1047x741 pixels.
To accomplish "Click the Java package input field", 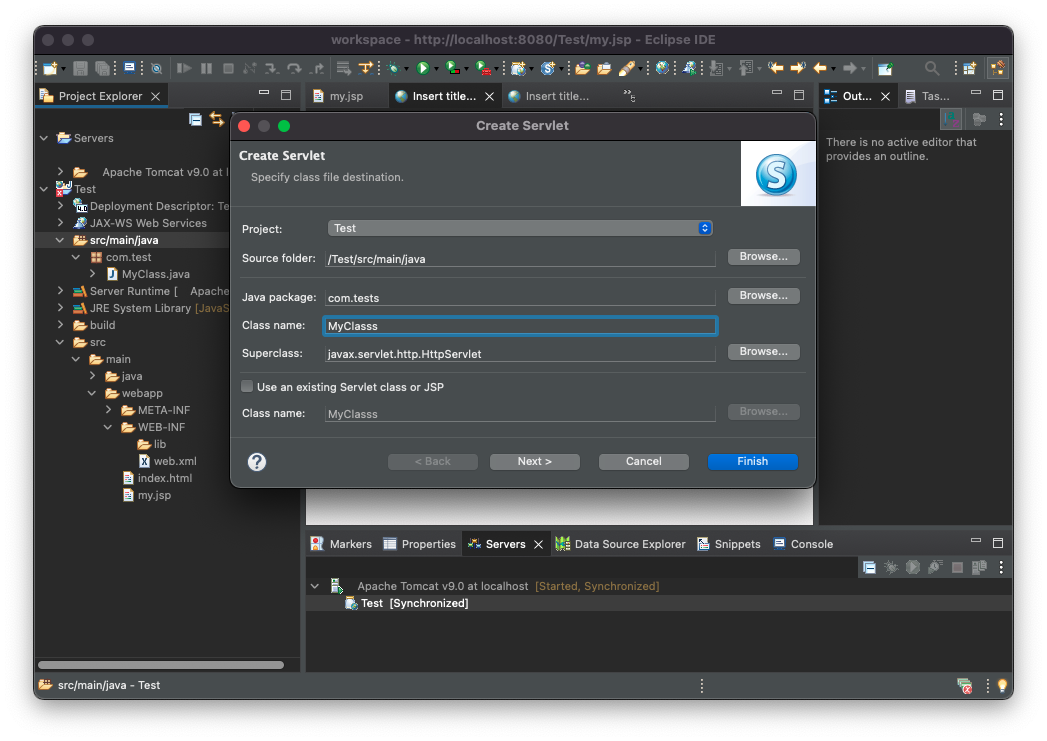I will tap(520, 298).
